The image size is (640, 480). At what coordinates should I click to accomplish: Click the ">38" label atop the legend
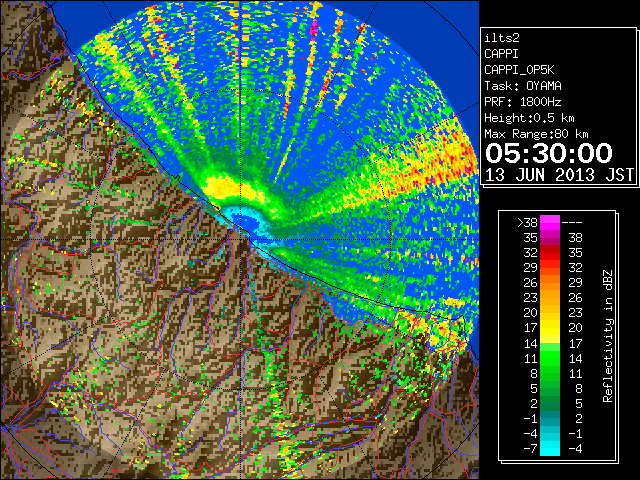coord(527,222)
